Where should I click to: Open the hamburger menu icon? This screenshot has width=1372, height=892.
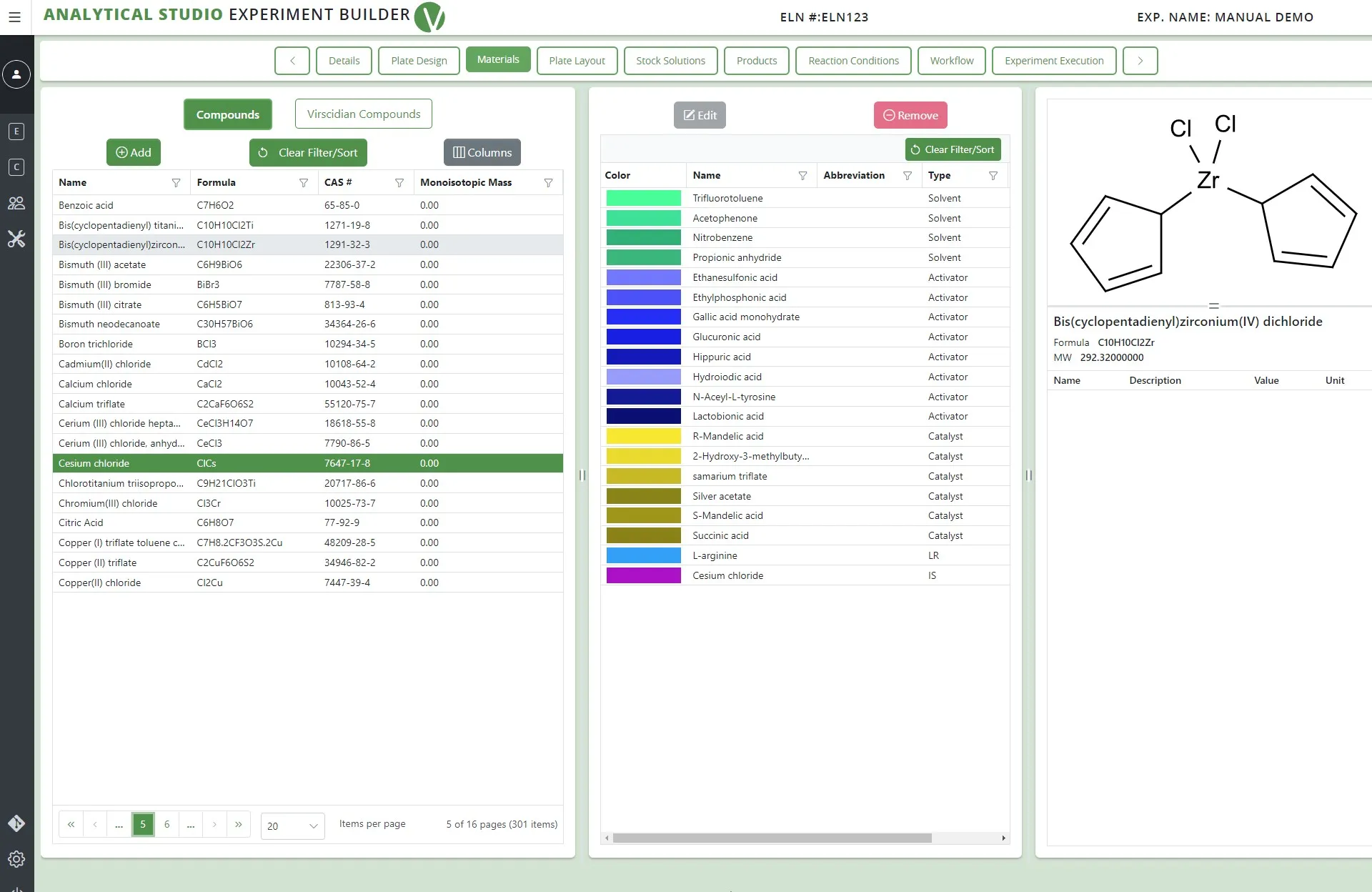click(14, 17)
